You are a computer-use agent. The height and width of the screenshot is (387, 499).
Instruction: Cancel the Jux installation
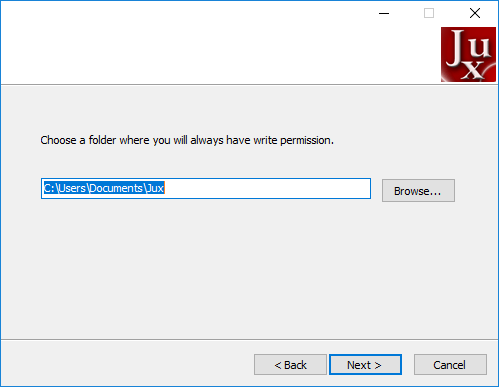450,365
